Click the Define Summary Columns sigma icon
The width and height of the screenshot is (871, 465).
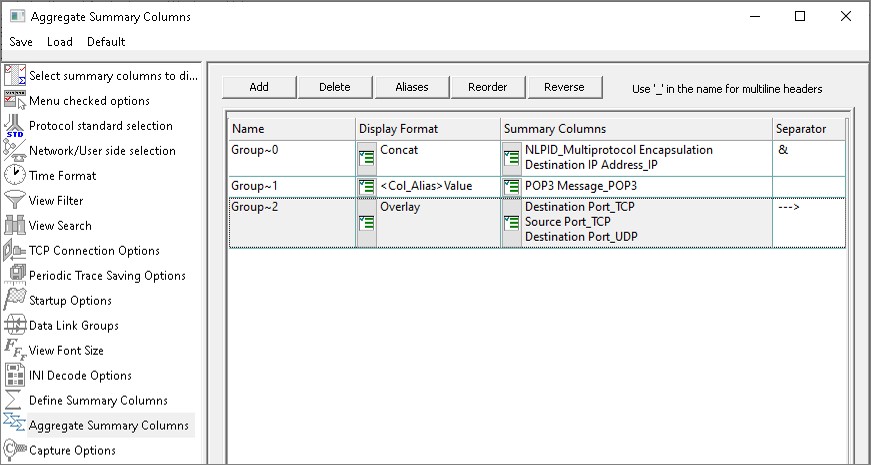point(13,401)
